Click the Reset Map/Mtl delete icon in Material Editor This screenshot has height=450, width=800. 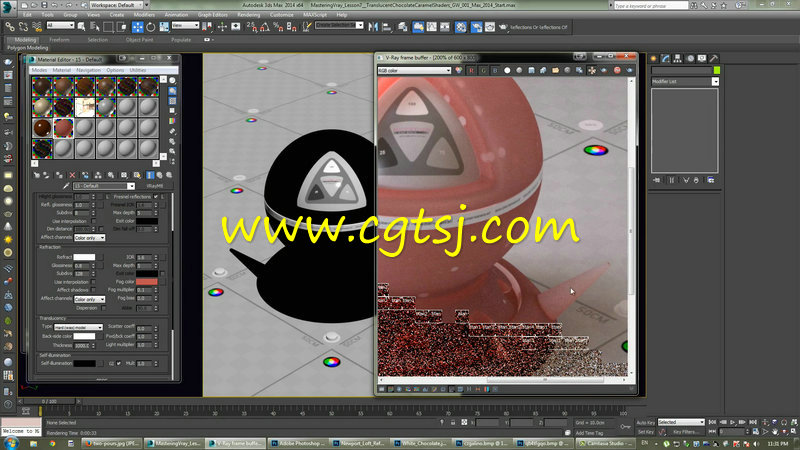pos(72,175)
